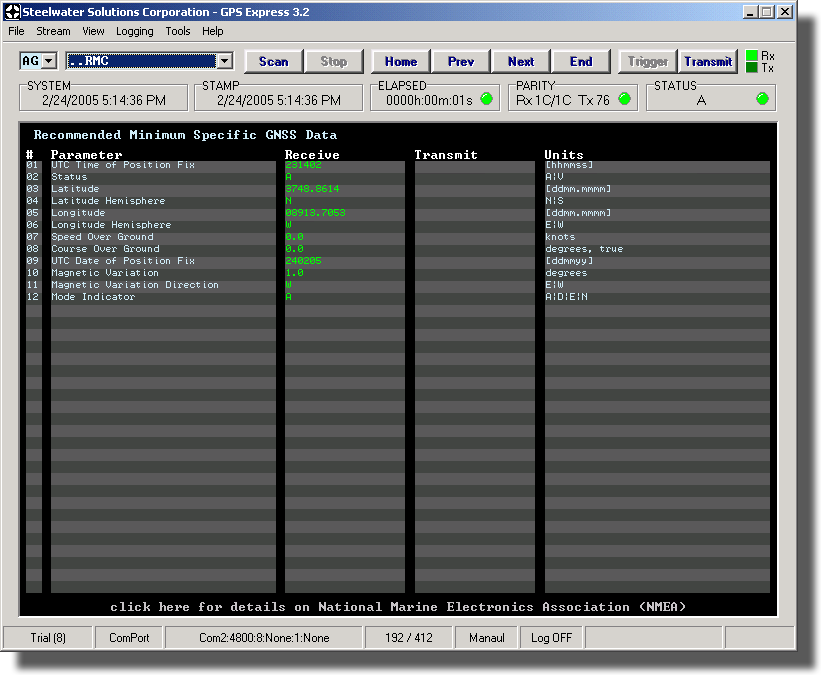Click the ELAPSED 0000h:00m:01s value
Screen dimensions: 821x675
pos(429,100)
